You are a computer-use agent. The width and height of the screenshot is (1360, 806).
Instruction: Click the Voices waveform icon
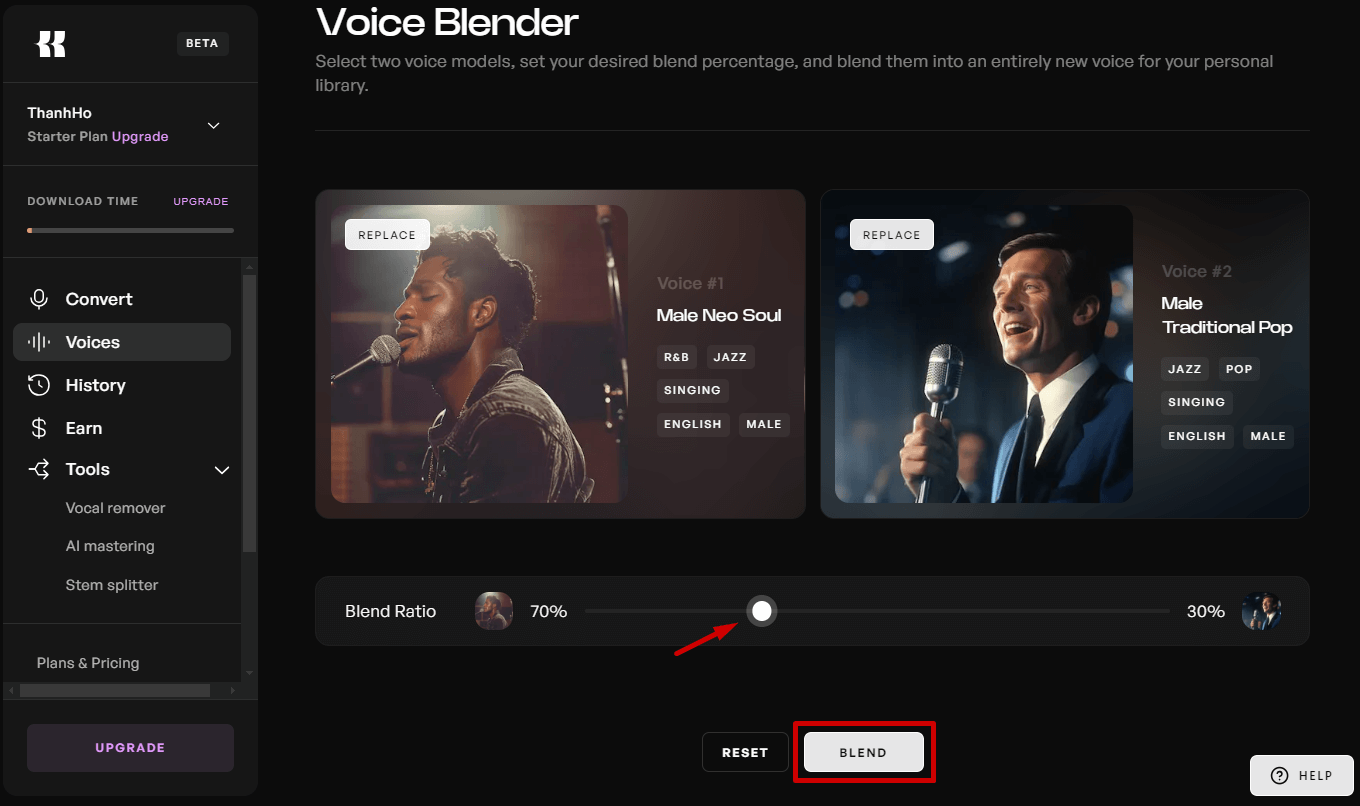click(x=39, y=342)
